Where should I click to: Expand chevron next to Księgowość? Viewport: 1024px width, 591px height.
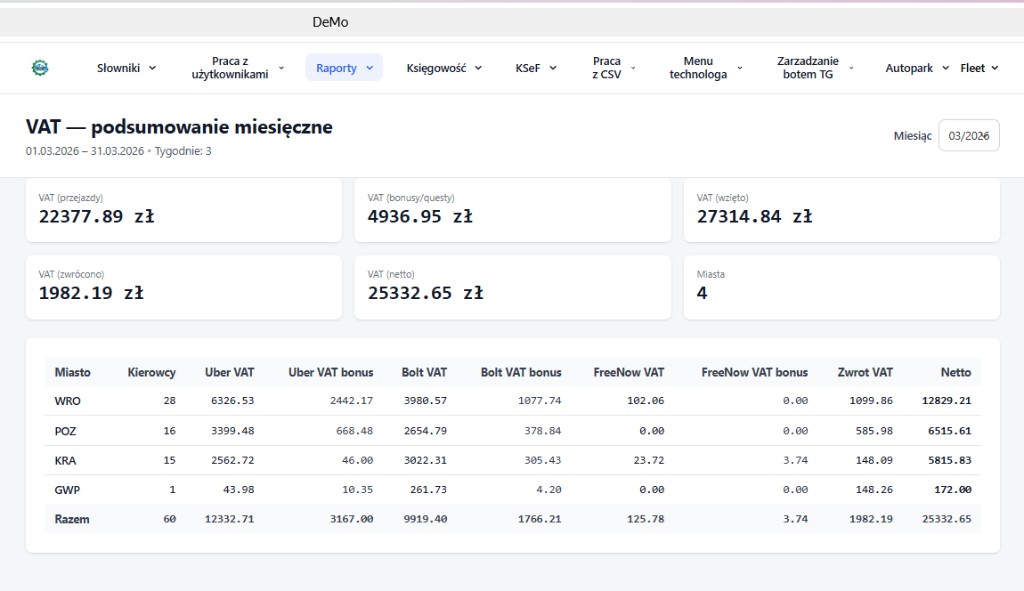(478, 68)
